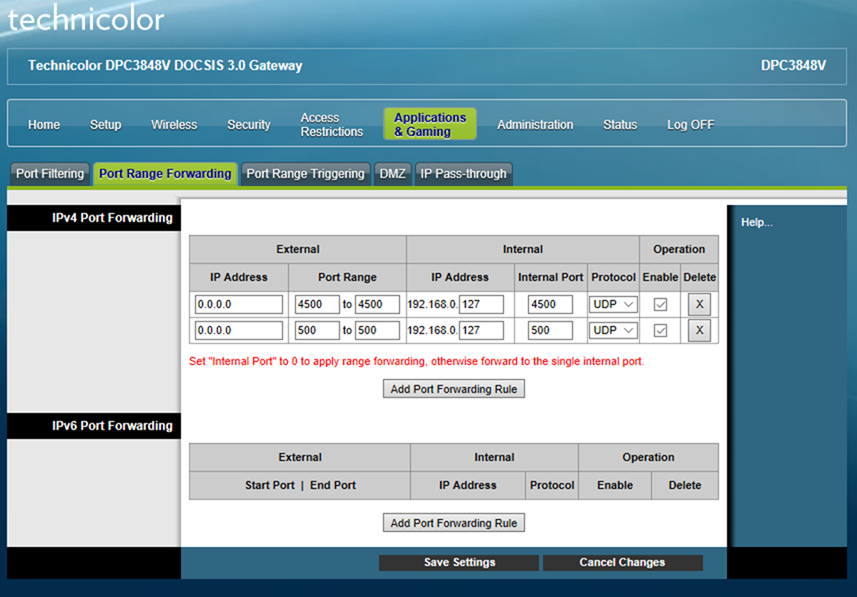Open protocol dropdown for port 4500 rule
The width and height of the screenshot is (857, 597).
click(x=613, y=305)
